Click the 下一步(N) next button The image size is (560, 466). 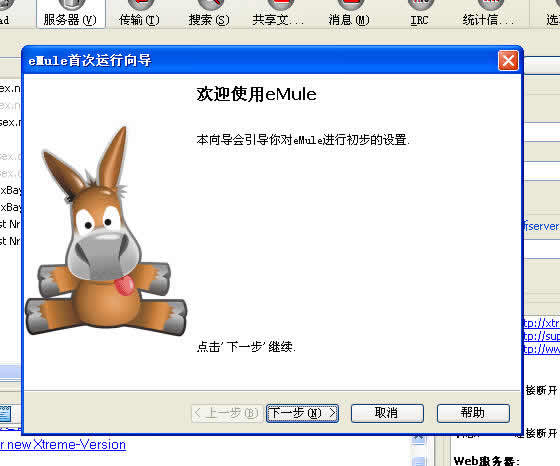pyautogui.click(x=302, y=413)
